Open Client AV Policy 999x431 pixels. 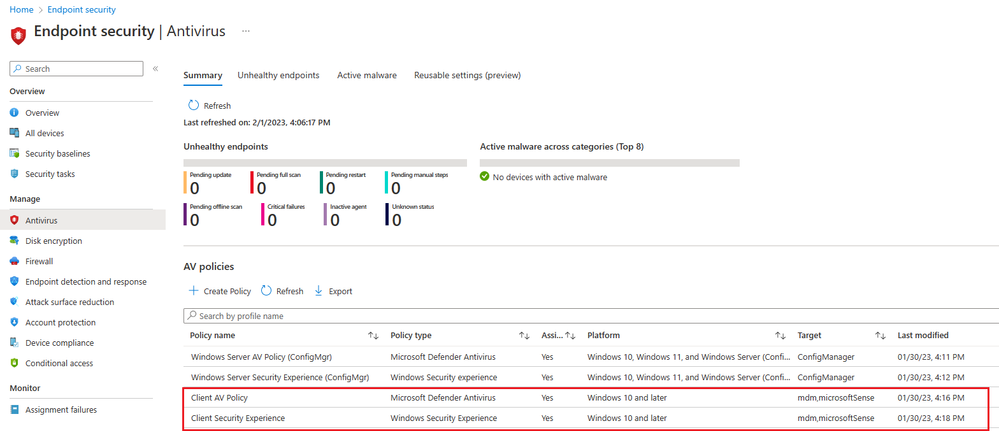(219, 397)
